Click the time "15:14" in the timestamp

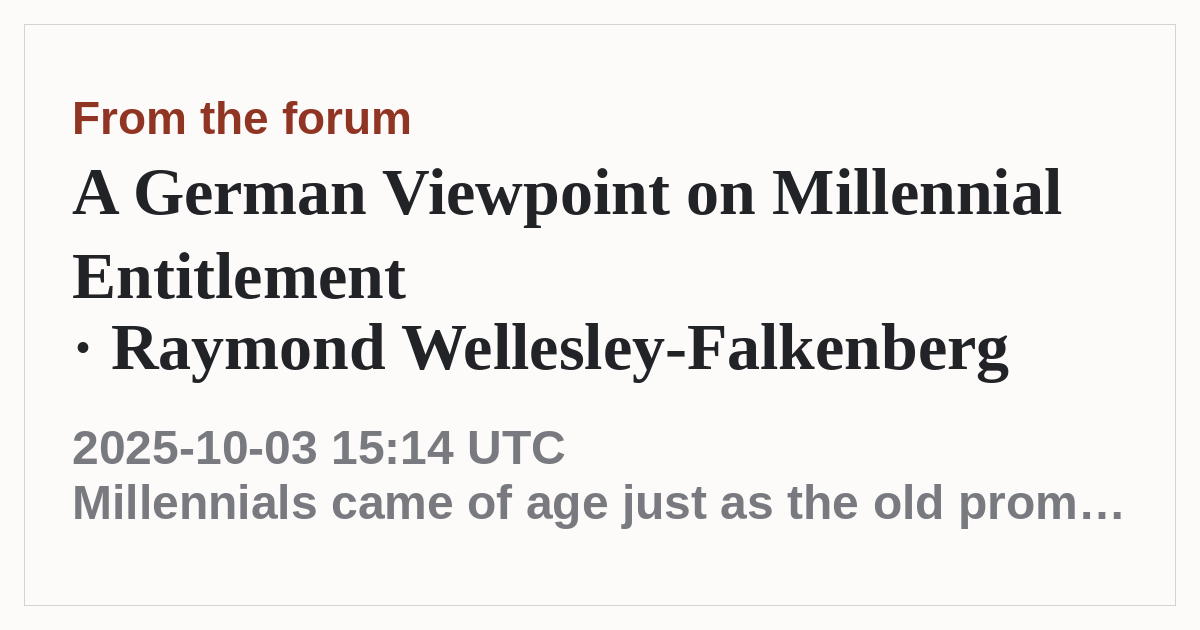(x=392, y=448)
